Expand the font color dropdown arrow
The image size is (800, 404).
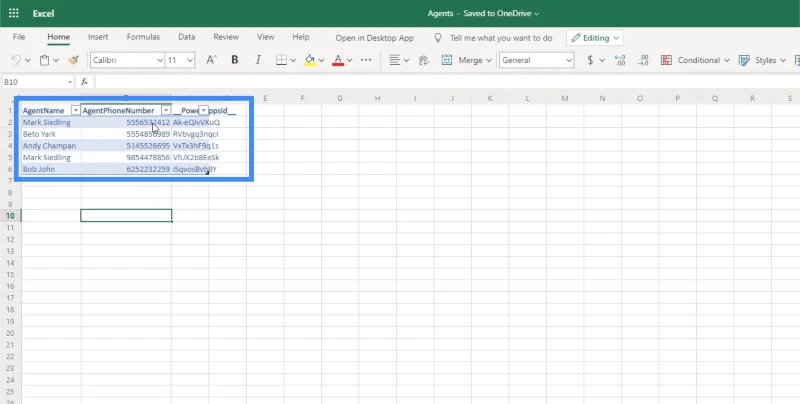pos(349,60)
